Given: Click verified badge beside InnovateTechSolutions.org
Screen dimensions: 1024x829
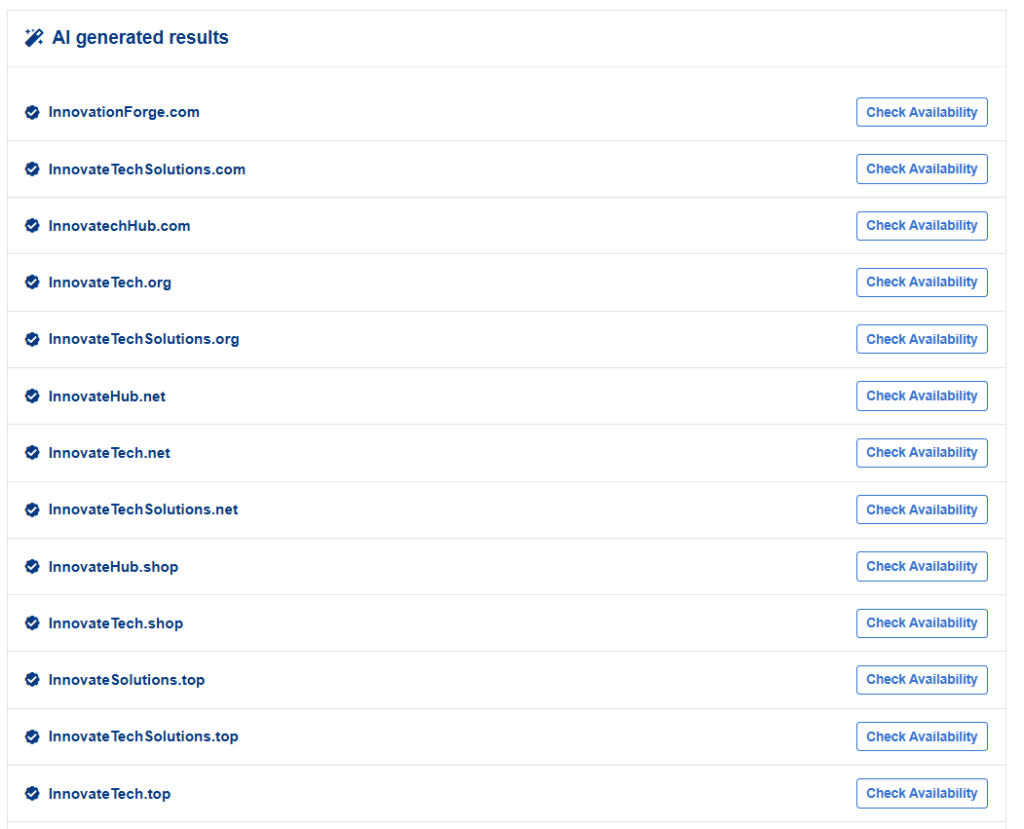Looking at the screenshot, I should tap(32, 339).
